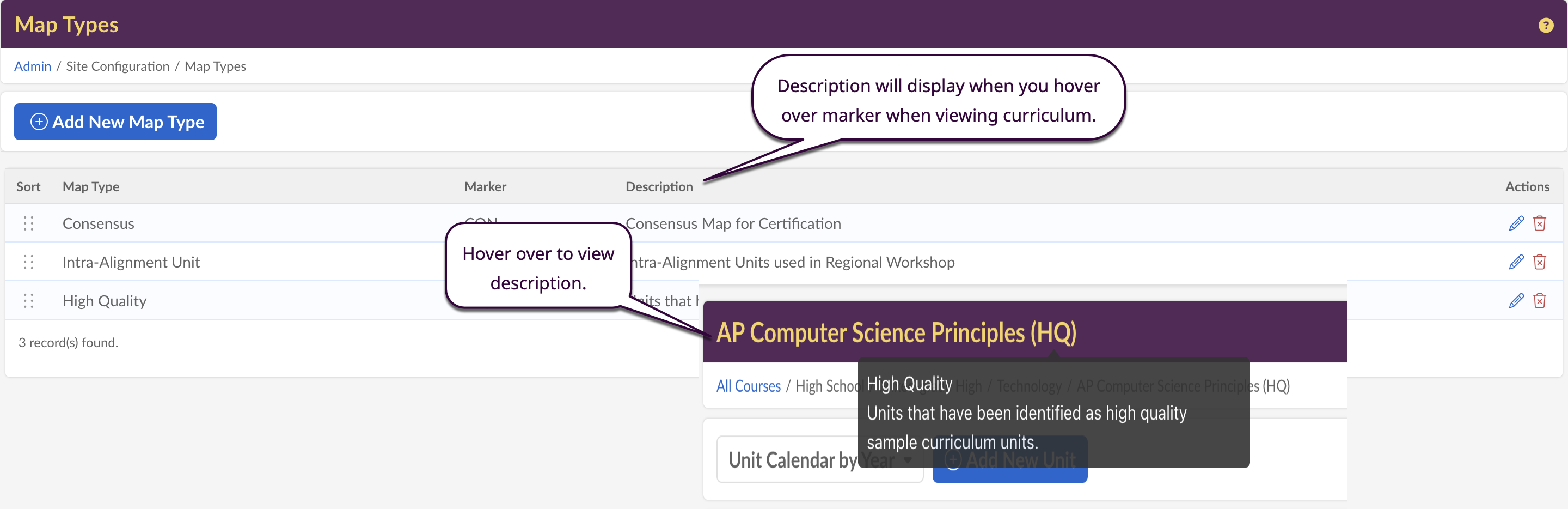Select the Consensus map type name

click(98, 224)
